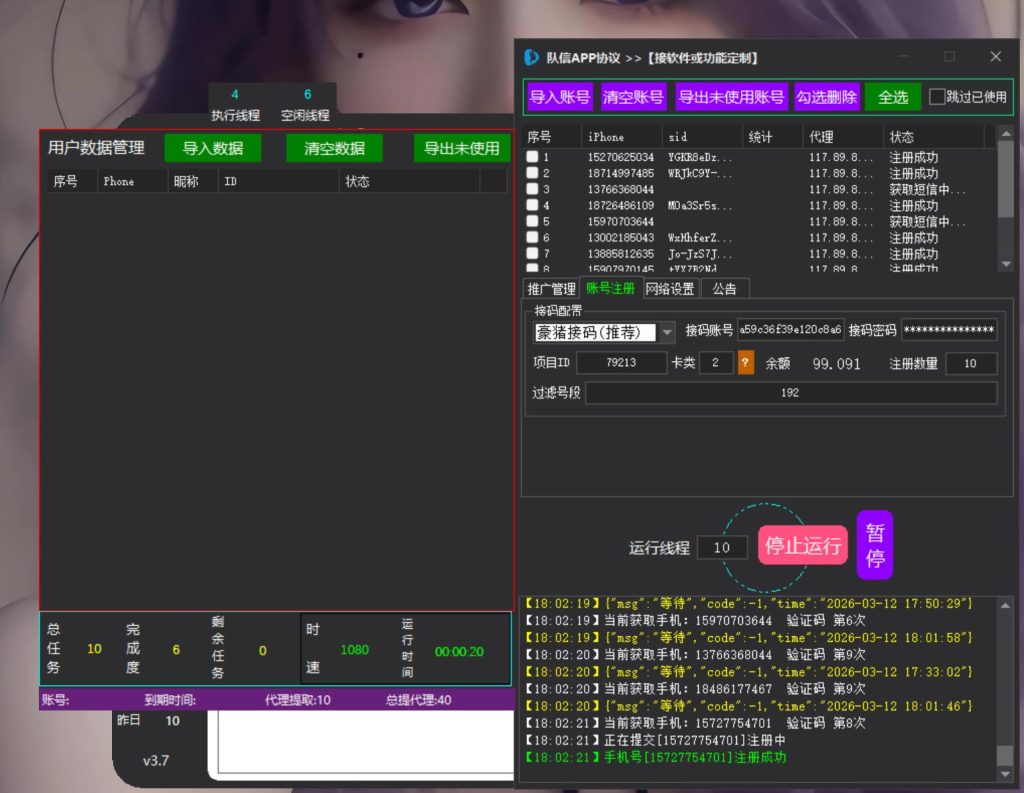This screenshot has height=793, width=1024.
Task: Click the green 全选 button
Action: pos(892,97)
